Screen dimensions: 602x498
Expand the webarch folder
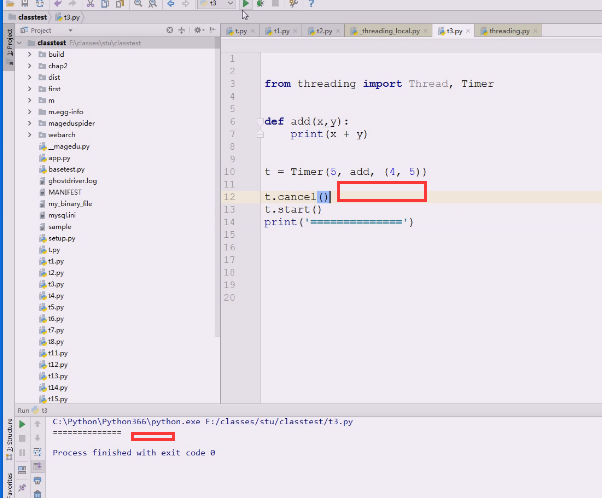click(x=30, y=135)
